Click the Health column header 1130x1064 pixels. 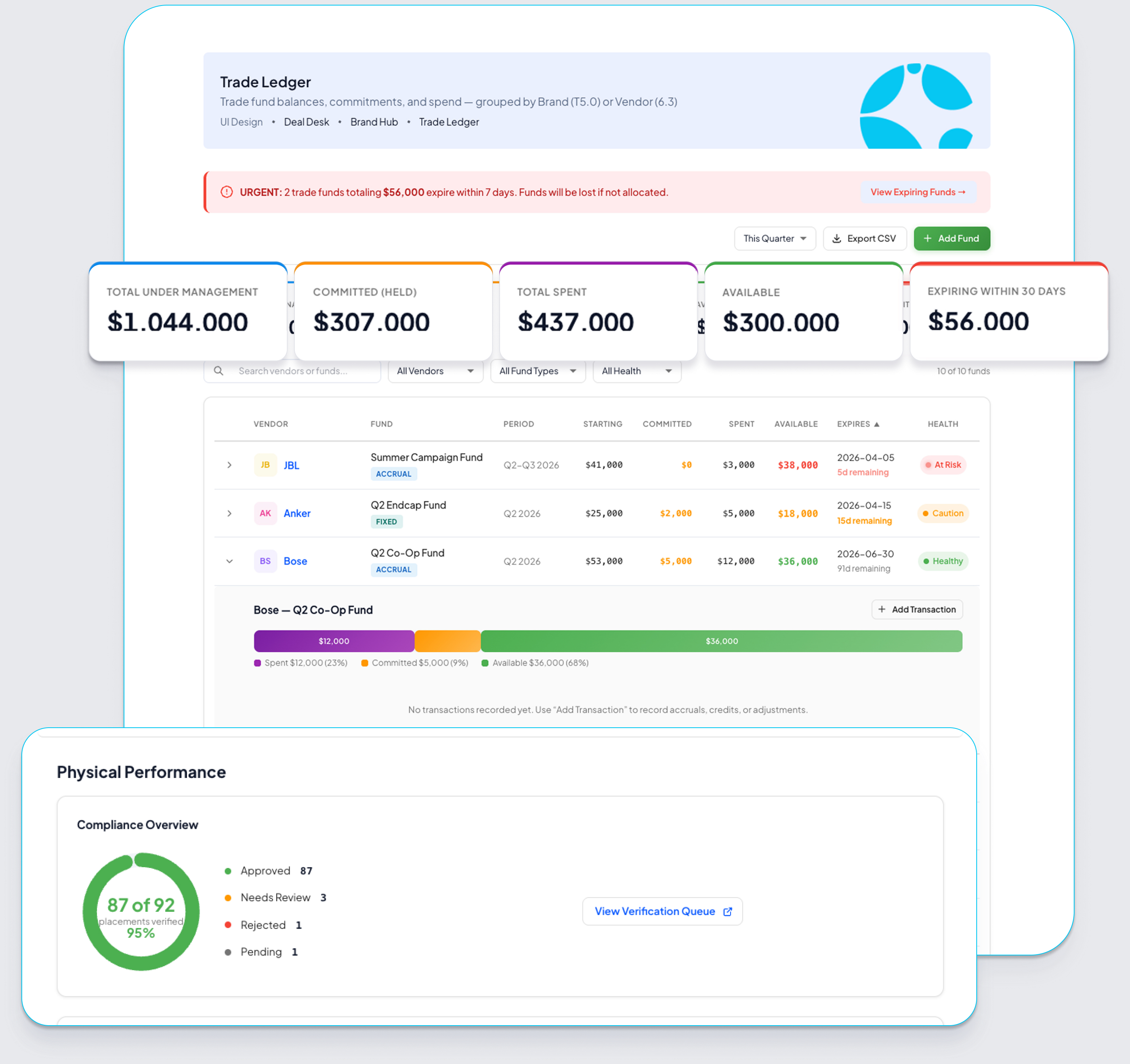943,424
